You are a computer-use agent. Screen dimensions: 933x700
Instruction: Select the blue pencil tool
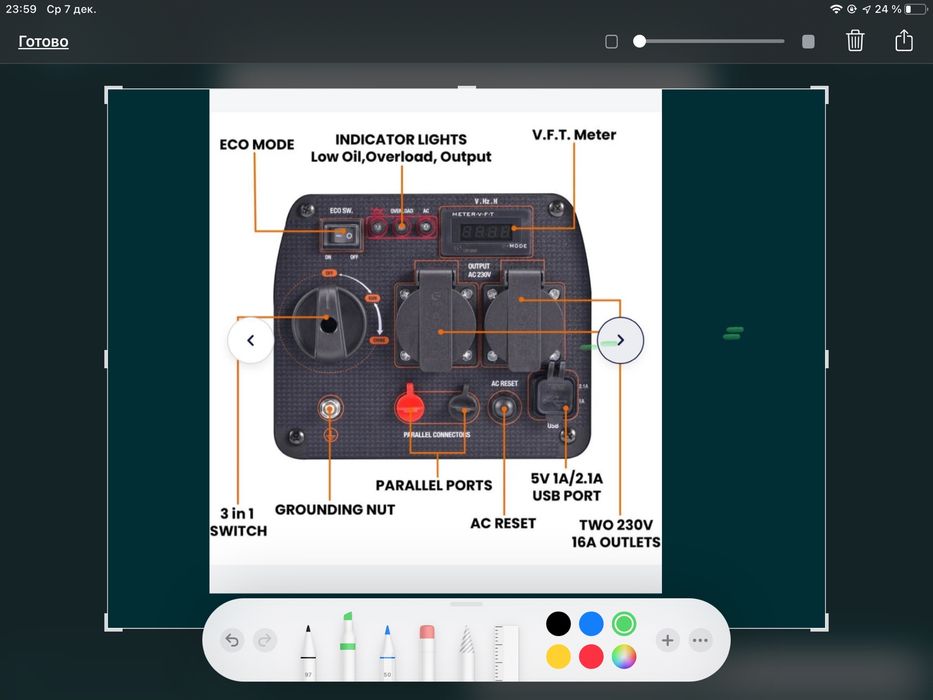point(387,651)
